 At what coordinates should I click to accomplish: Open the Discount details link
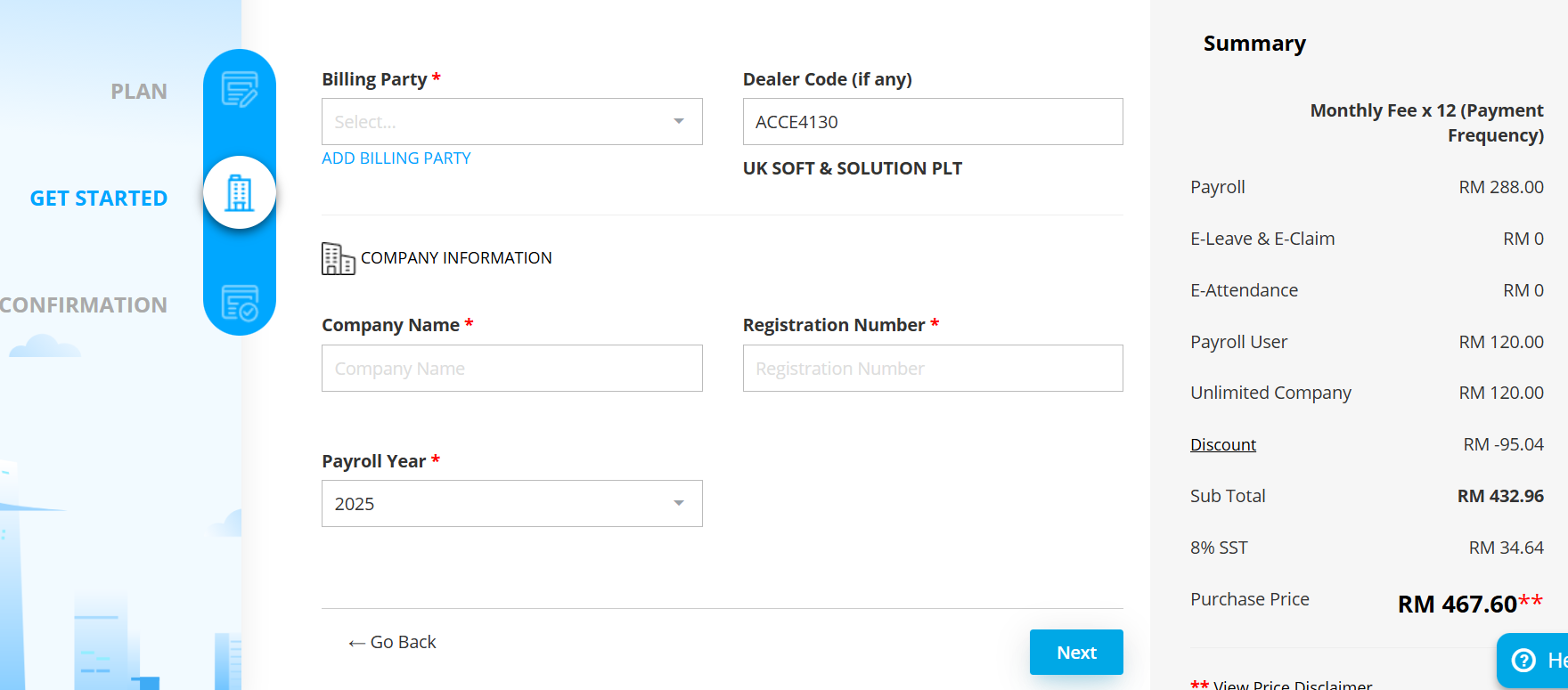(1222, 444)
